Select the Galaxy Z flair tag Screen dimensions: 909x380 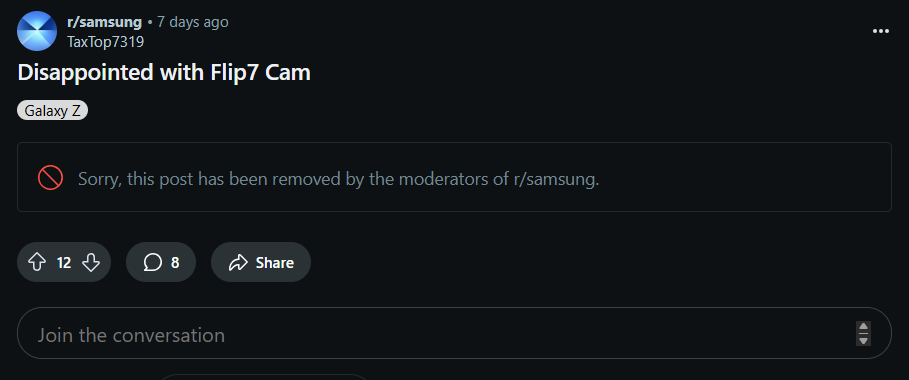click(52, 111)
